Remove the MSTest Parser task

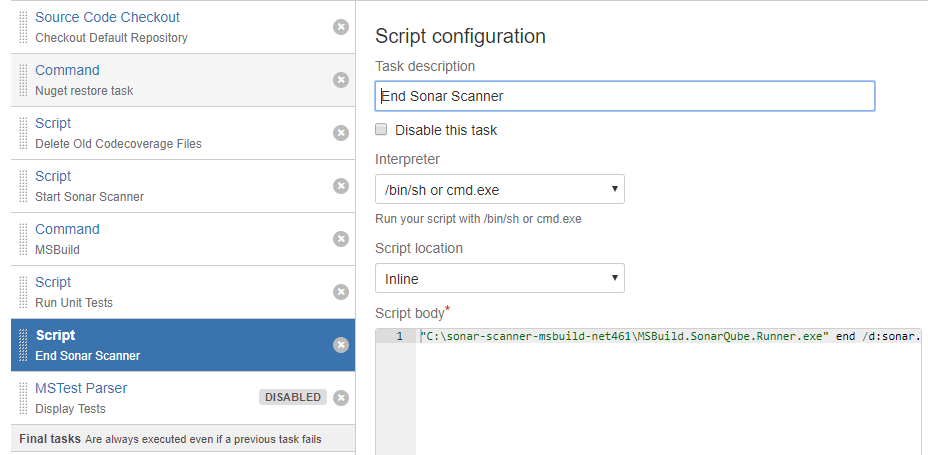pyautogui.click(x=340, y=398)
